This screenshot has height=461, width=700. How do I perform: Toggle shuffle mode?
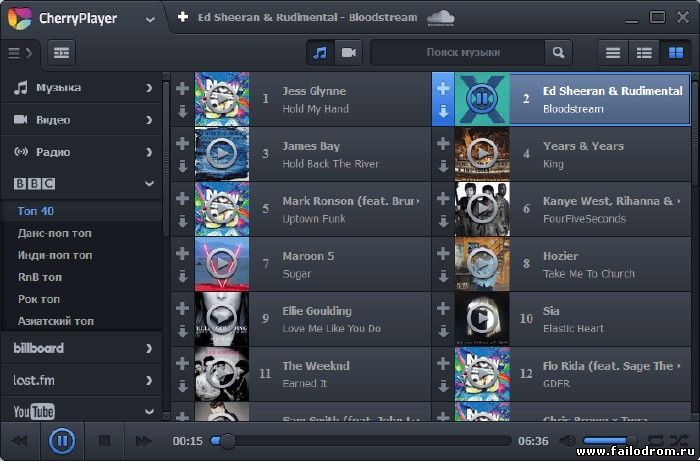point(679,441)
